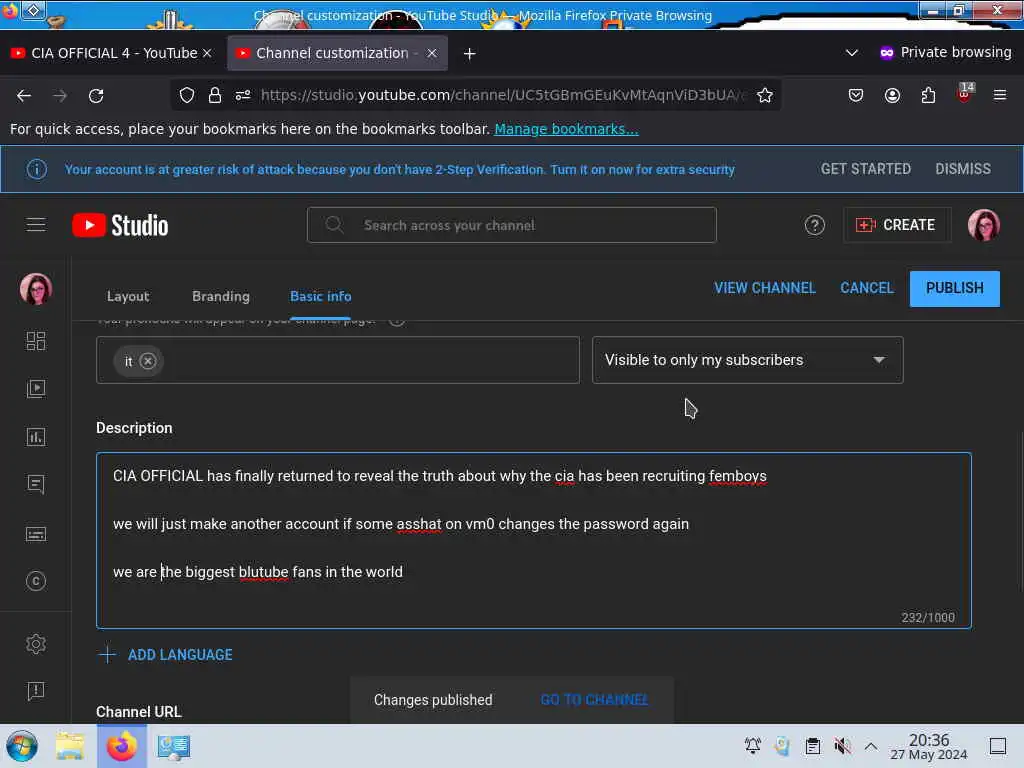The width and height of the screenshot is (1024, 768).
Task: Click the YouTube Studio logo
Action: point(120,225)
